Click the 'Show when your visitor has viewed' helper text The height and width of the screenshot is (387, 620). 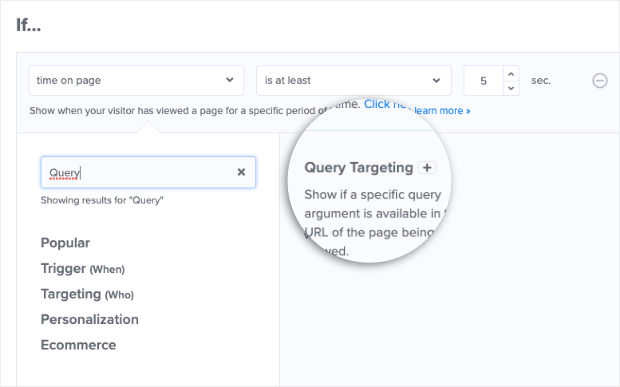coord(178,111)
